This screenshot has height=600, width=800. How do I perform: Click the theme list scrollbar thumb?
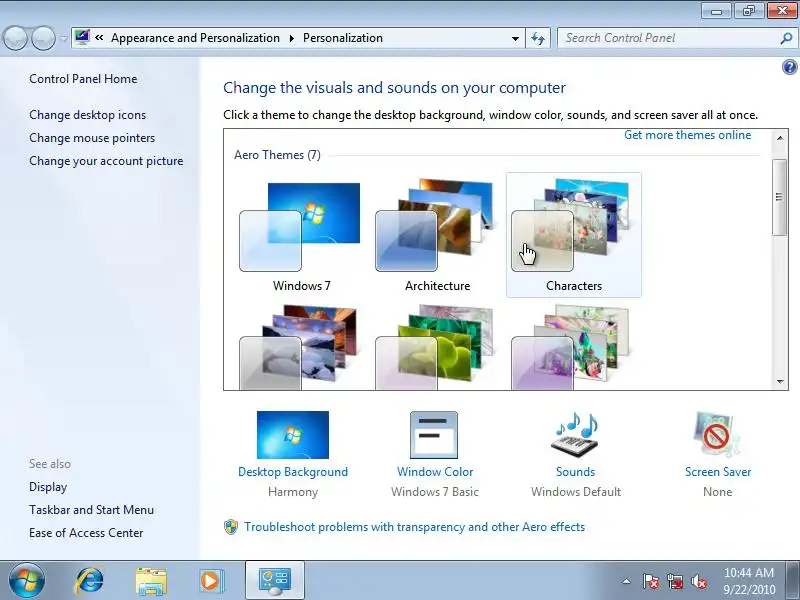[780, 197]
